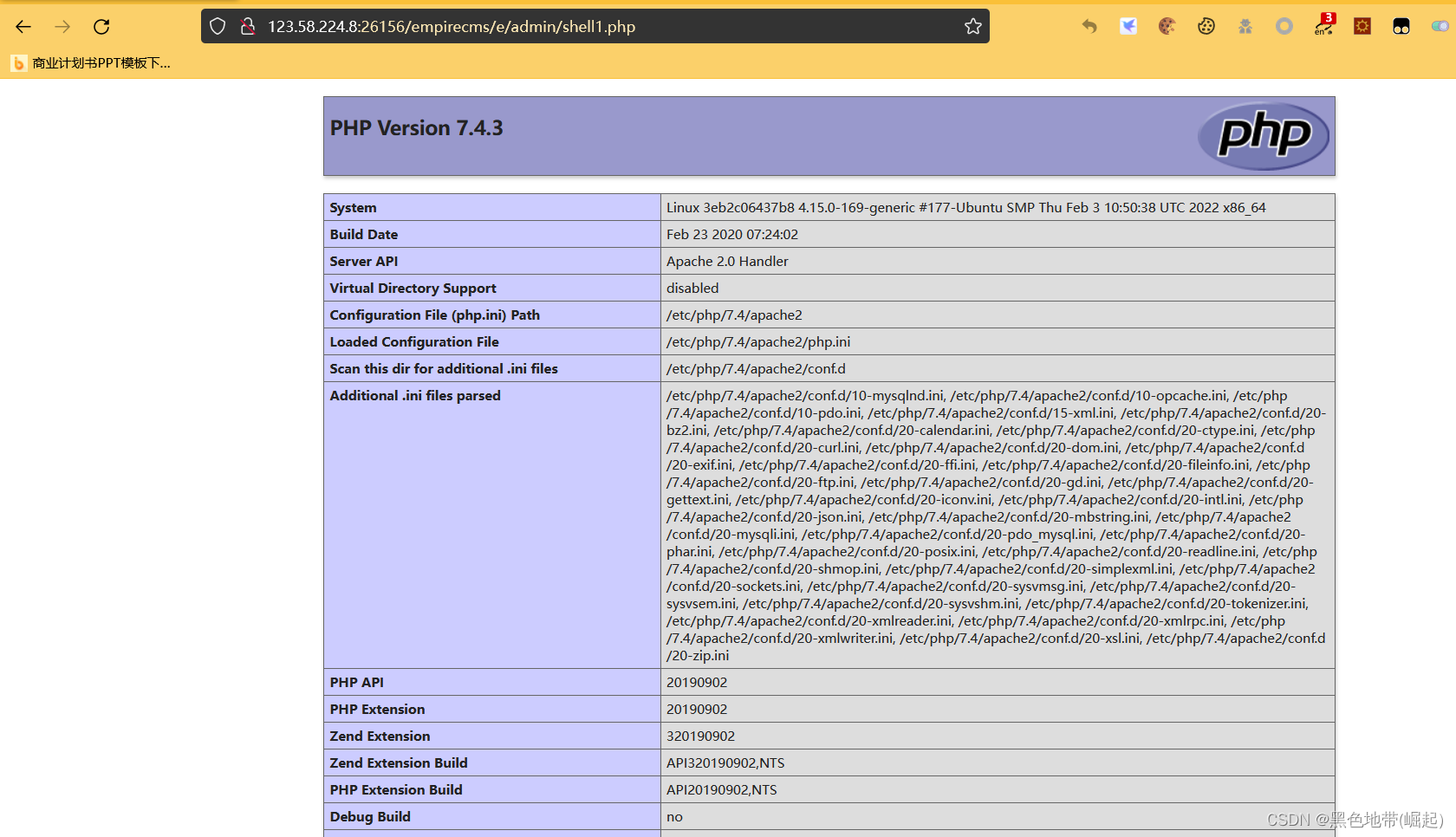
Task: Click the php logo image
Action: (1264, 135)
